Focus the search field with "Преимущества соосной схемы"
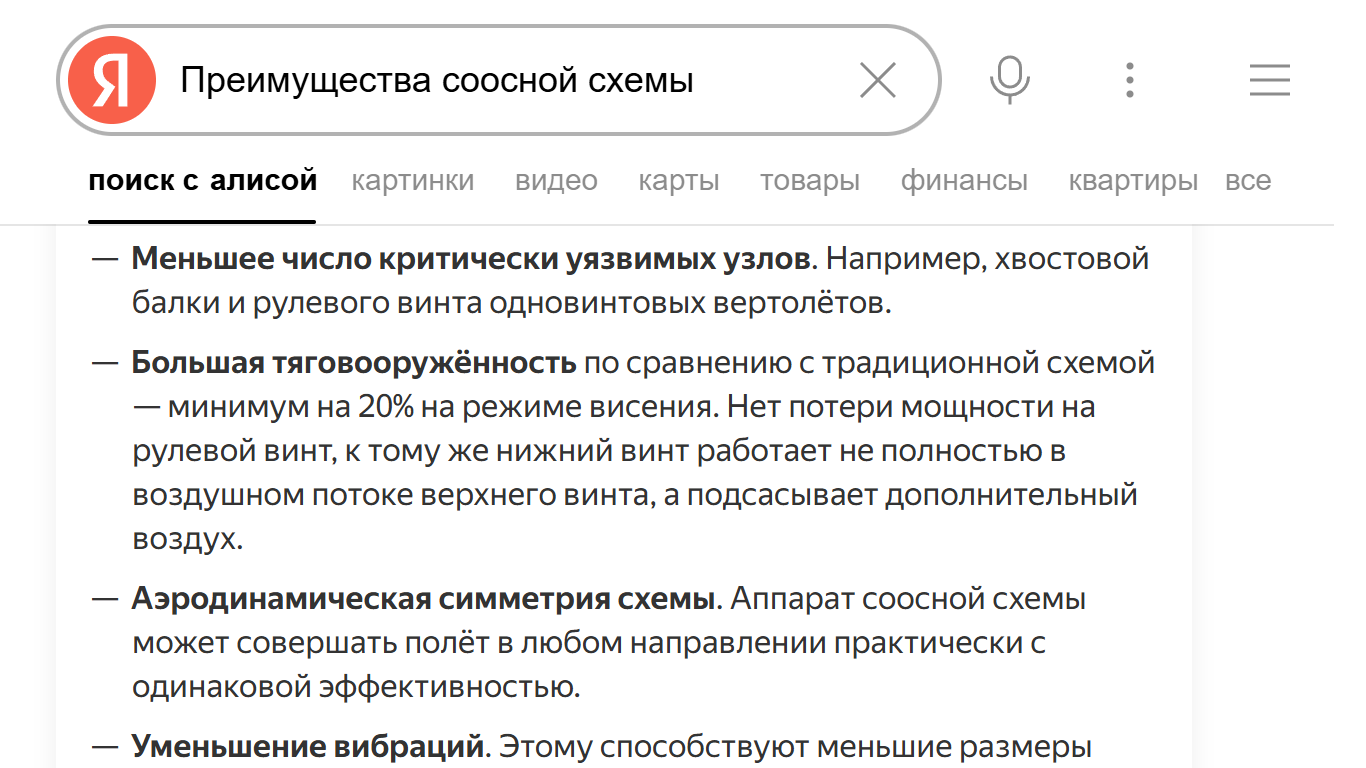 click(x=500, y=80)
